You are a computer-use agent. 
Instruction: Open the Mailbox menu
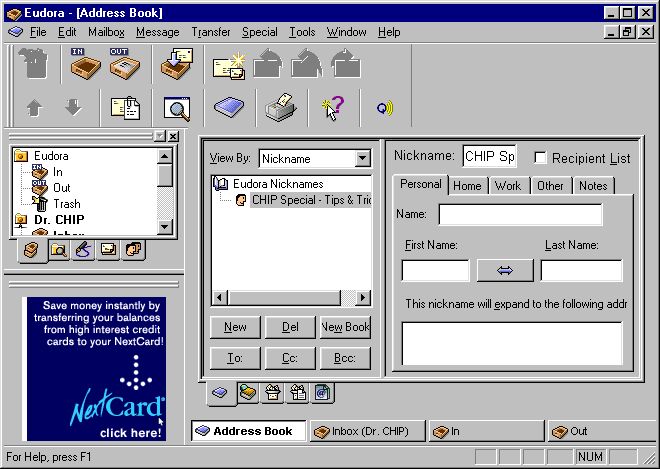pos(106,32)
